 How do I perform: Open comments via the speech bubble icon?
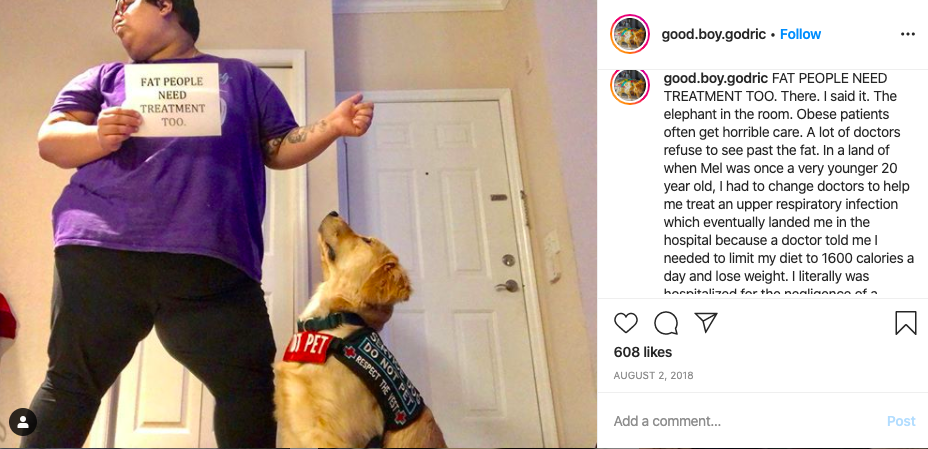point(666,323)
